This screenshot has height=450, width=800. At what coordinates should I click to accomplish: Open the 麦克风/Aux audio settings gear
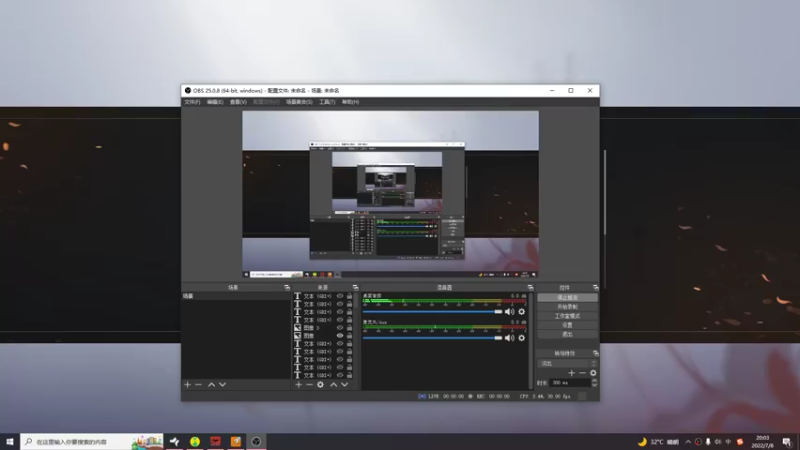click(x=521, y=338)
